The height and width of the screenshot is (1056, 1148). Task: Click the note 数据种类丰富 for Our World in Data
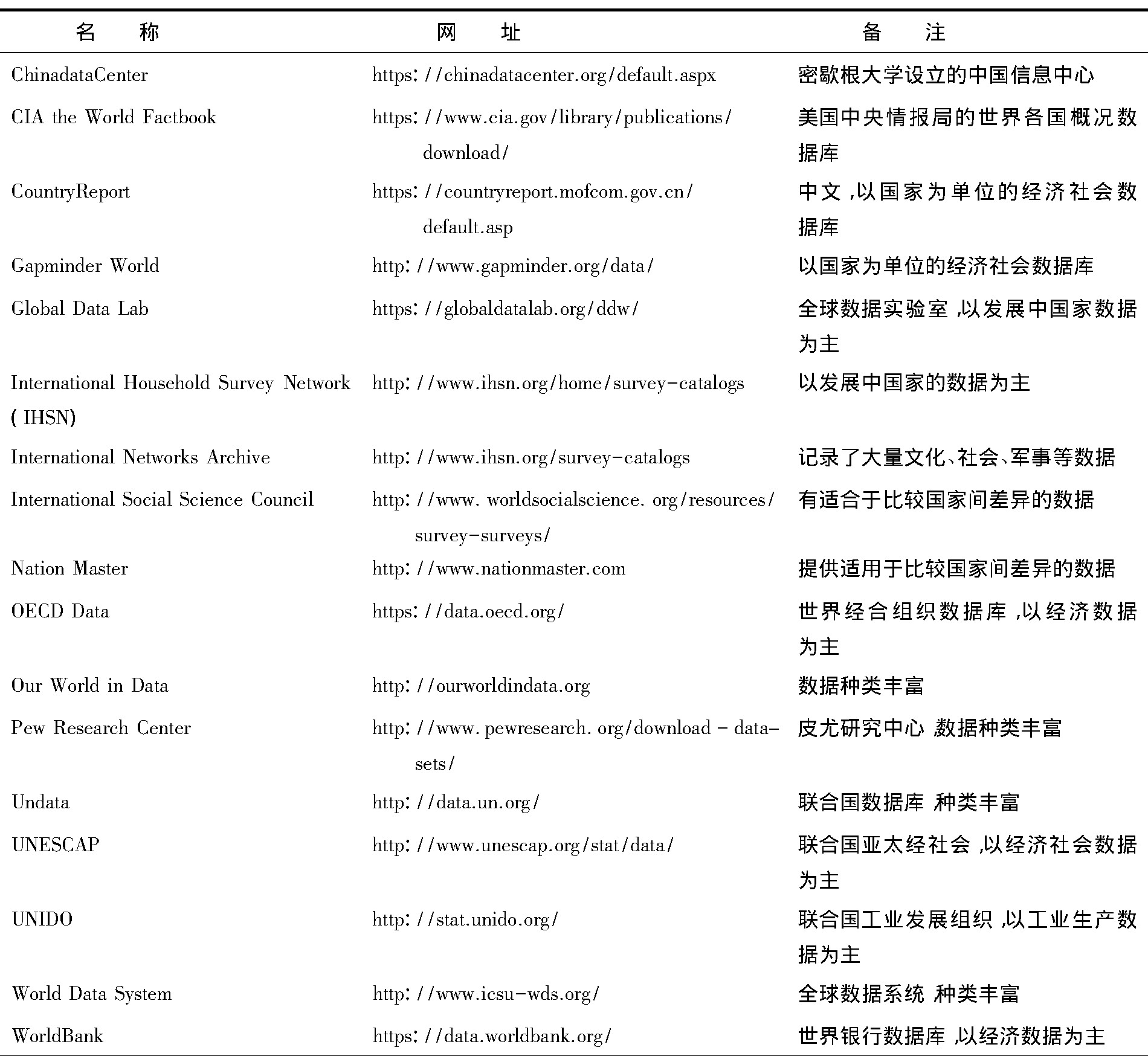pos(861,686)
